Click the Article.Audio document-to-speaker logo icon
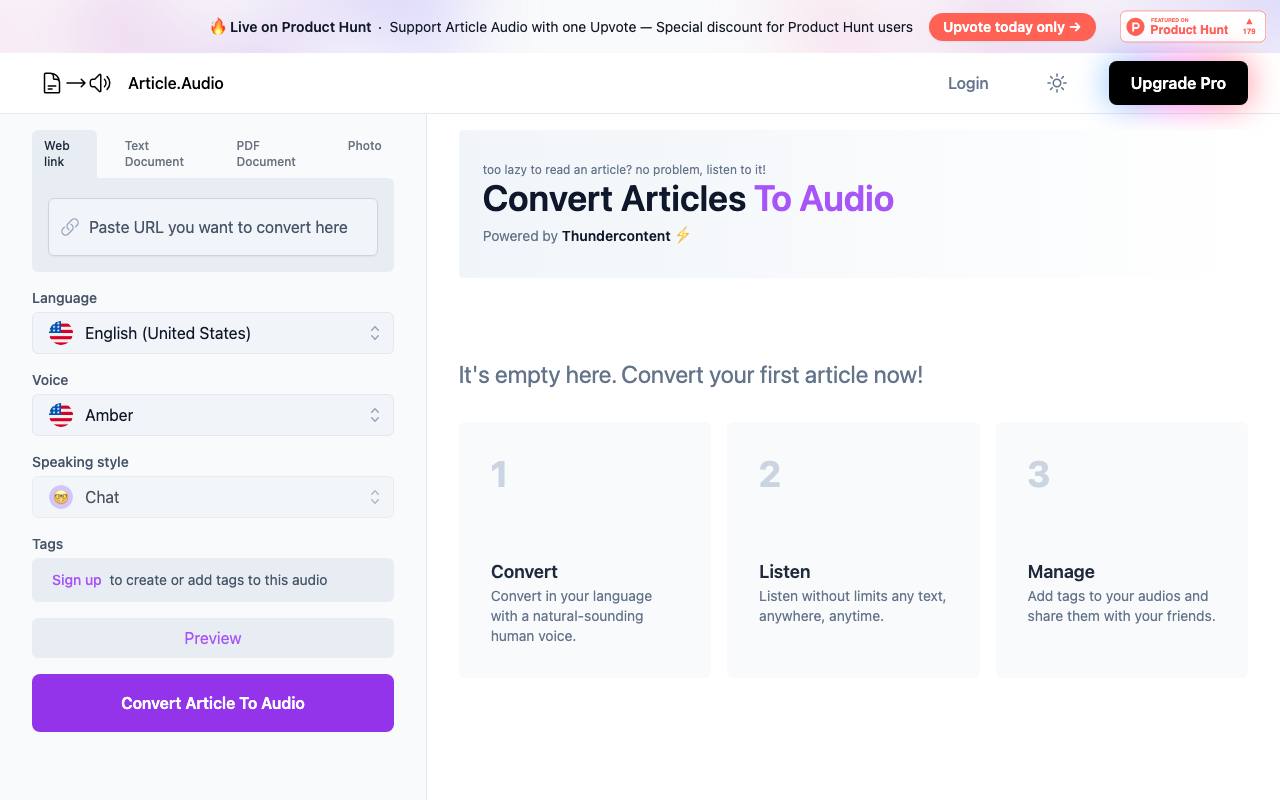 pos(76,83)
